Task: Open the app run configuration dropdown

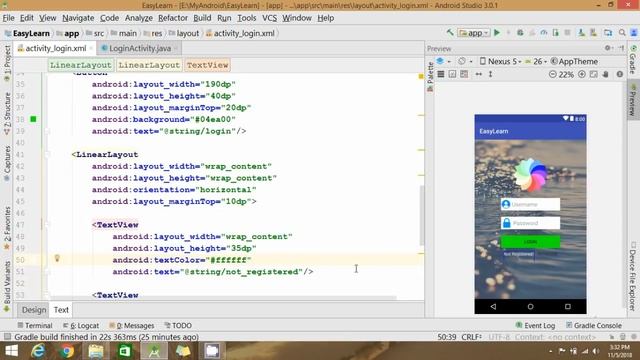Action: 474,33
